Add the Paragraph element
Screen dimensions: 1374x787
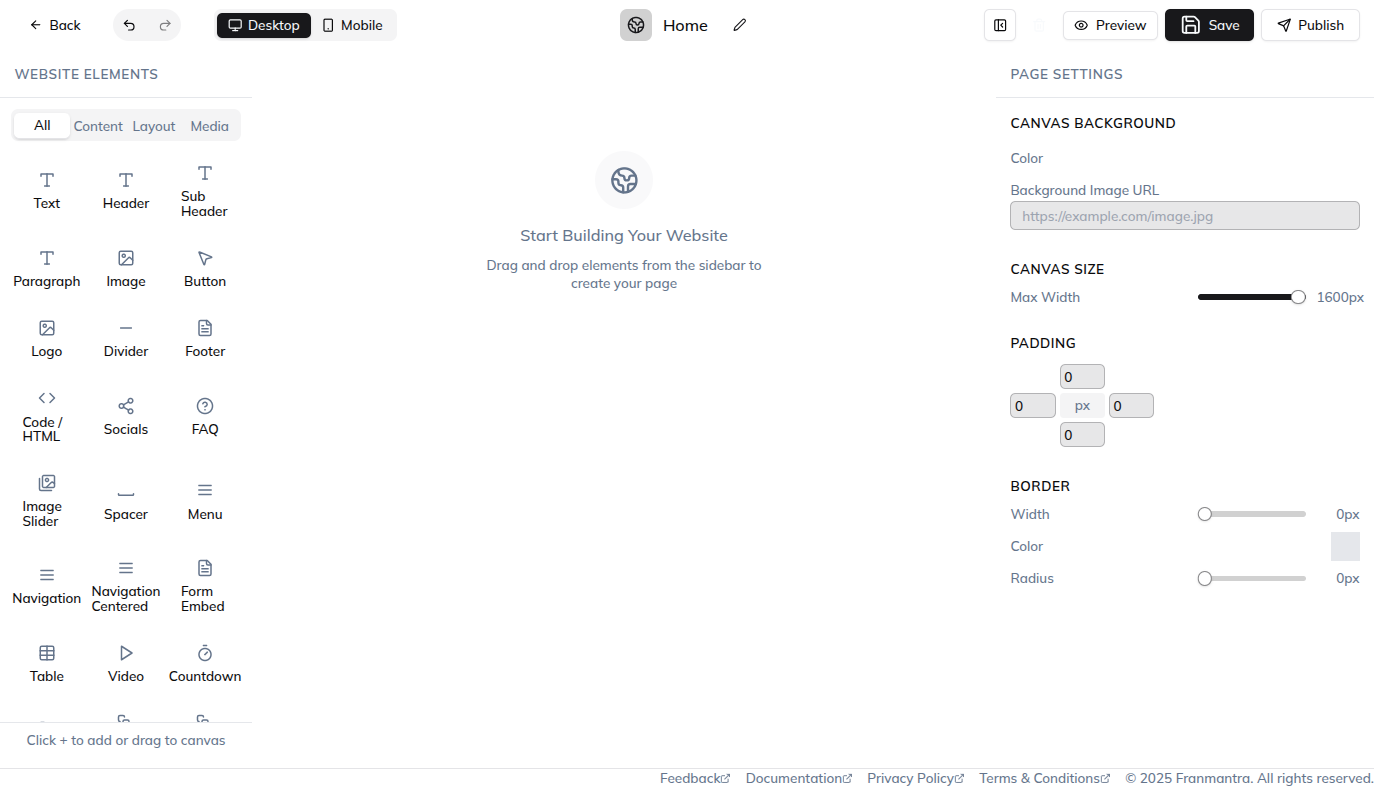pyautogui.click(x=47, y=269)
